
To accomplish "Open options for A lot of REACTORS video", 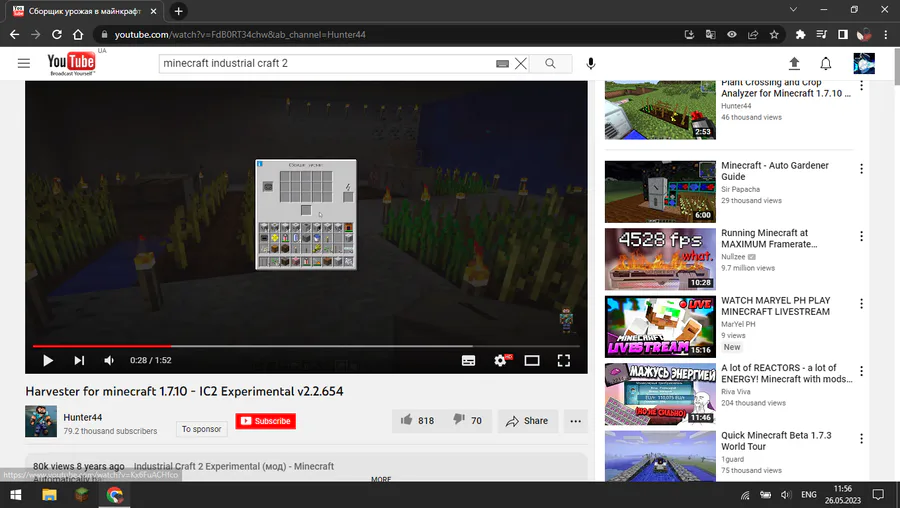I will pos(861,371).
